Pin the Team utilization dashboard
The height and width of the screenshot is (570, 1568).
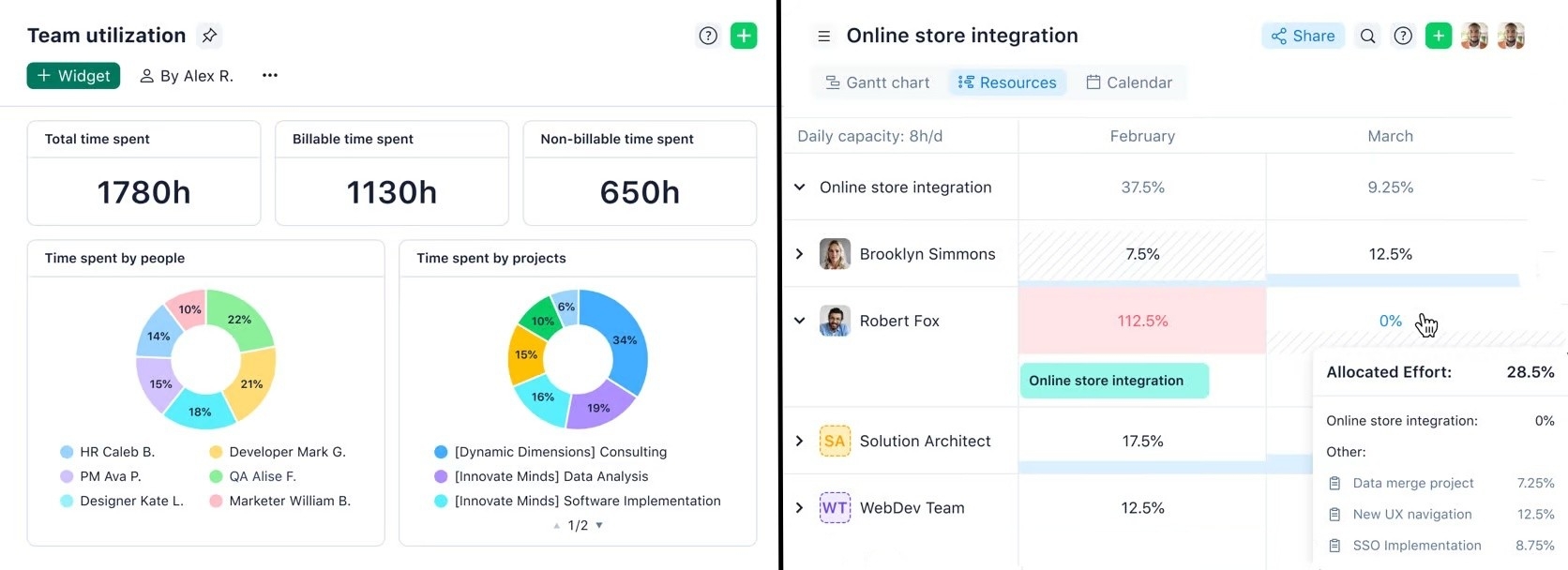tap(209, 36)
